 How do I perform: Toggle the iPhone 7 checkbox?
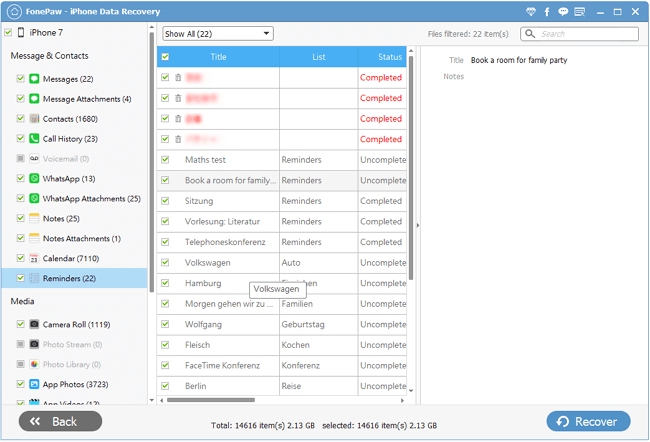(8, 32)
